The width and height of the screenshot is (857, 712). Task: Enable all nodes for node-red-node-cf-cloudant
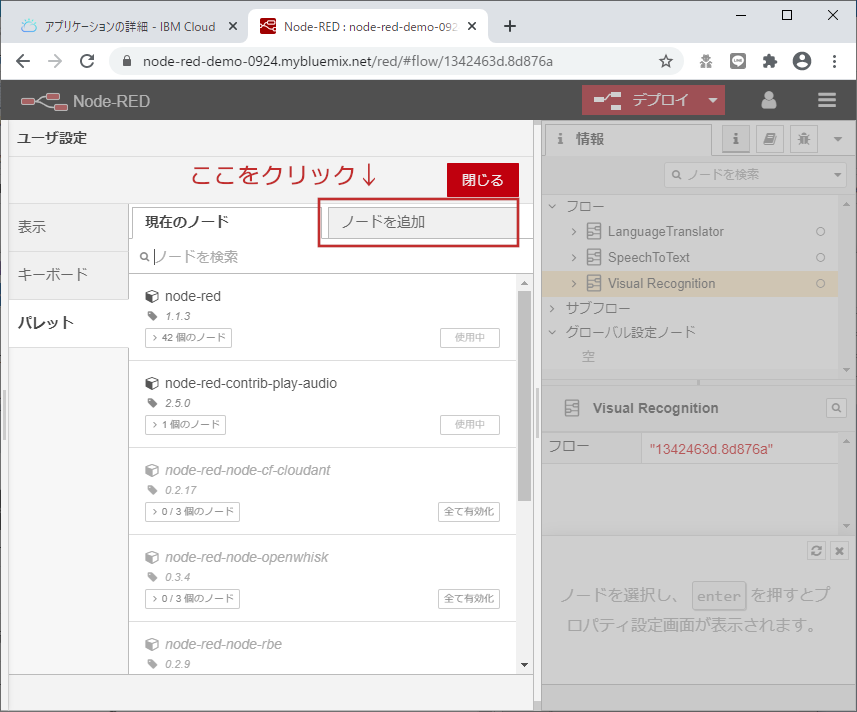tap(469, 511)
